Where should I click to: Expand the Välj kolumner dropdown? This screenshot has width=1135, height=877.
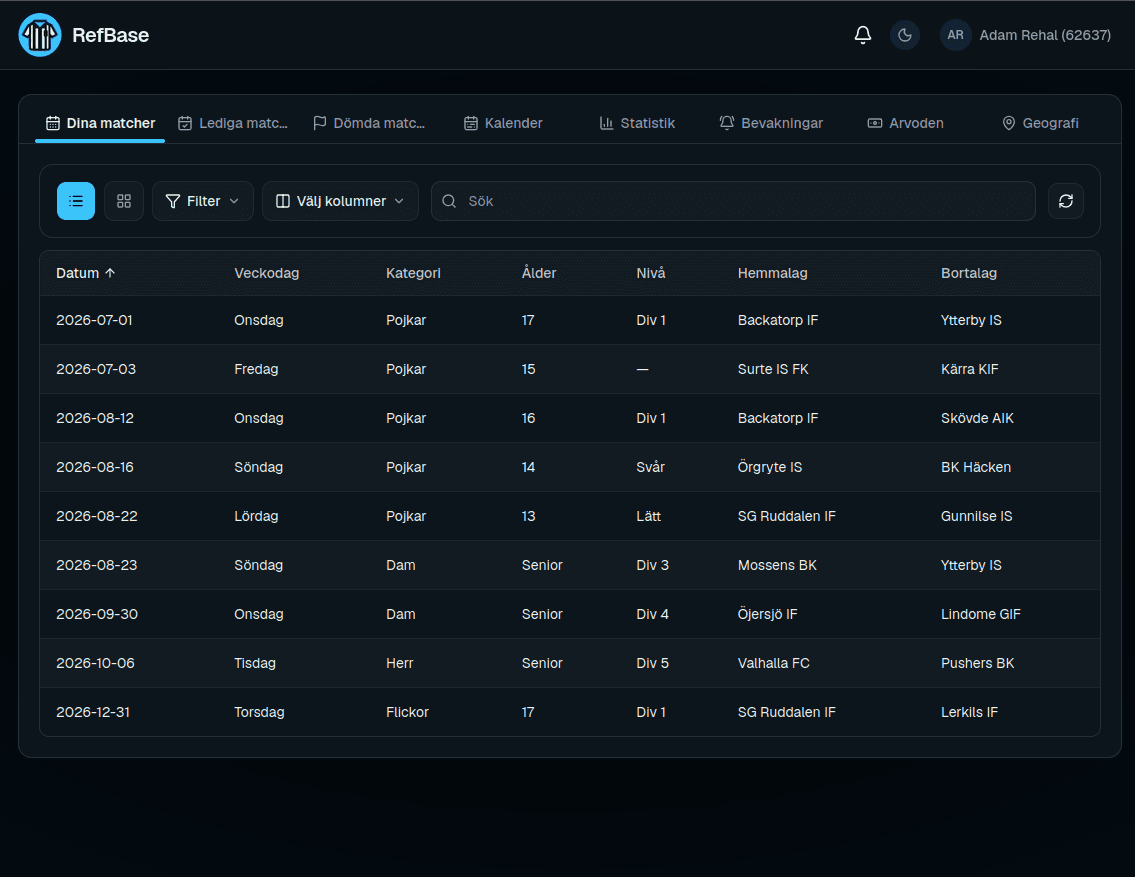(340, 201)
